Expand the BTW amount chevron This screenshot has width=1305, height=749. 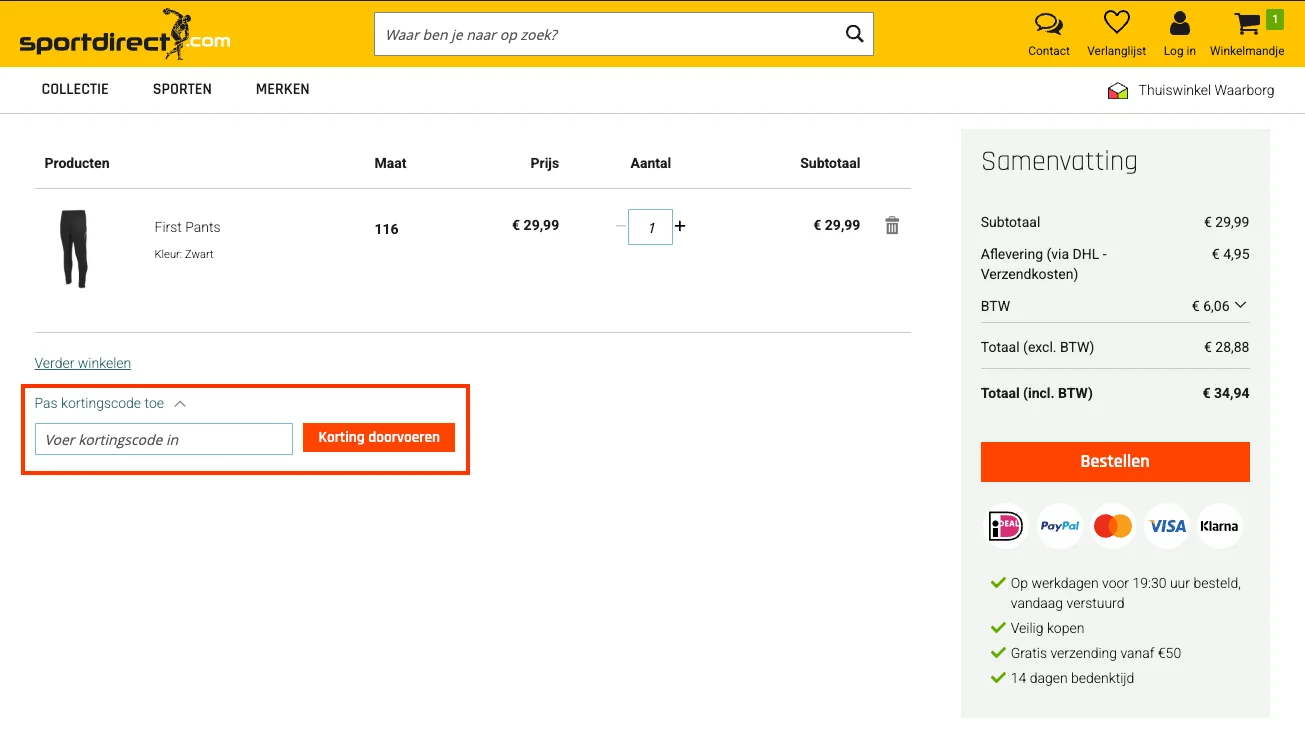coord(1241,305)
